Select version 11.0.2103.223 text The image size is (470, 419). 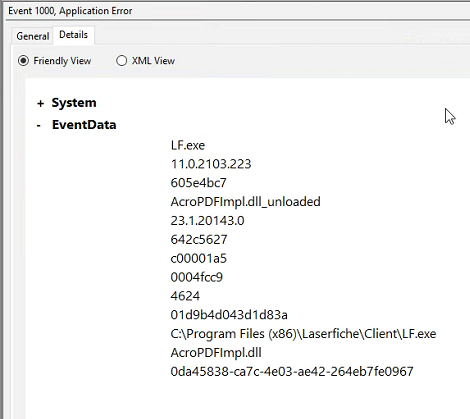pos(211,164)
